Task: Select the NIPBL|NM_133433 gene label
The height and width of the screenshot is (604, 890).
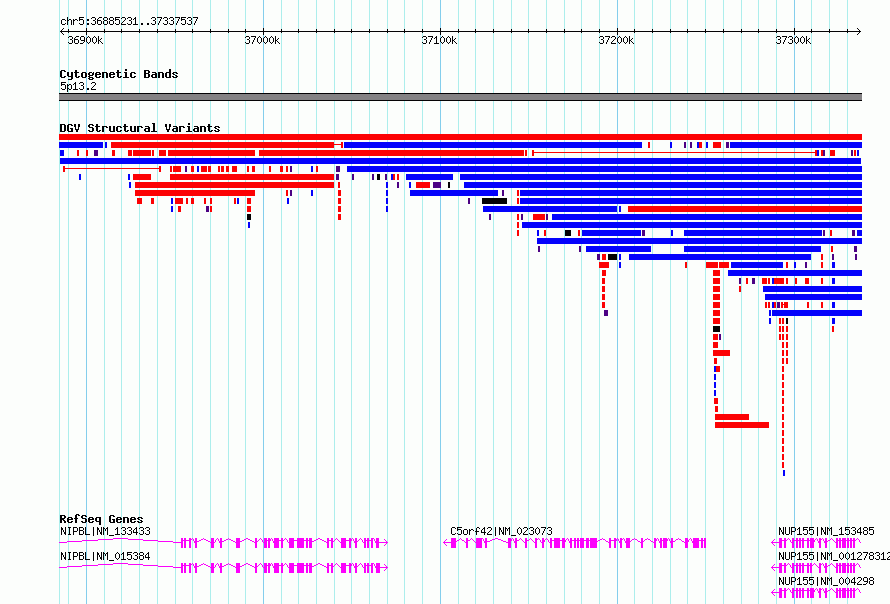Action: [106, 531]
